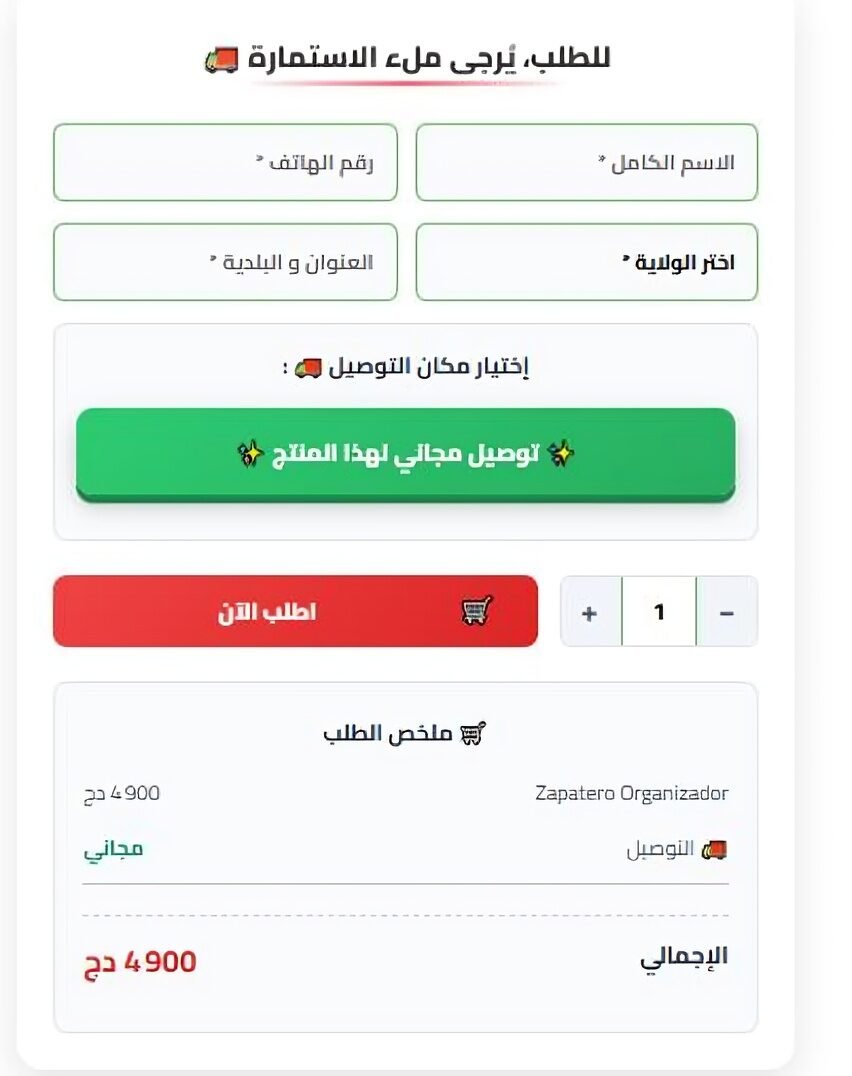852x1076 pixels.
Task: Click the quantity number field showing 1
Action: pos(659,612)
